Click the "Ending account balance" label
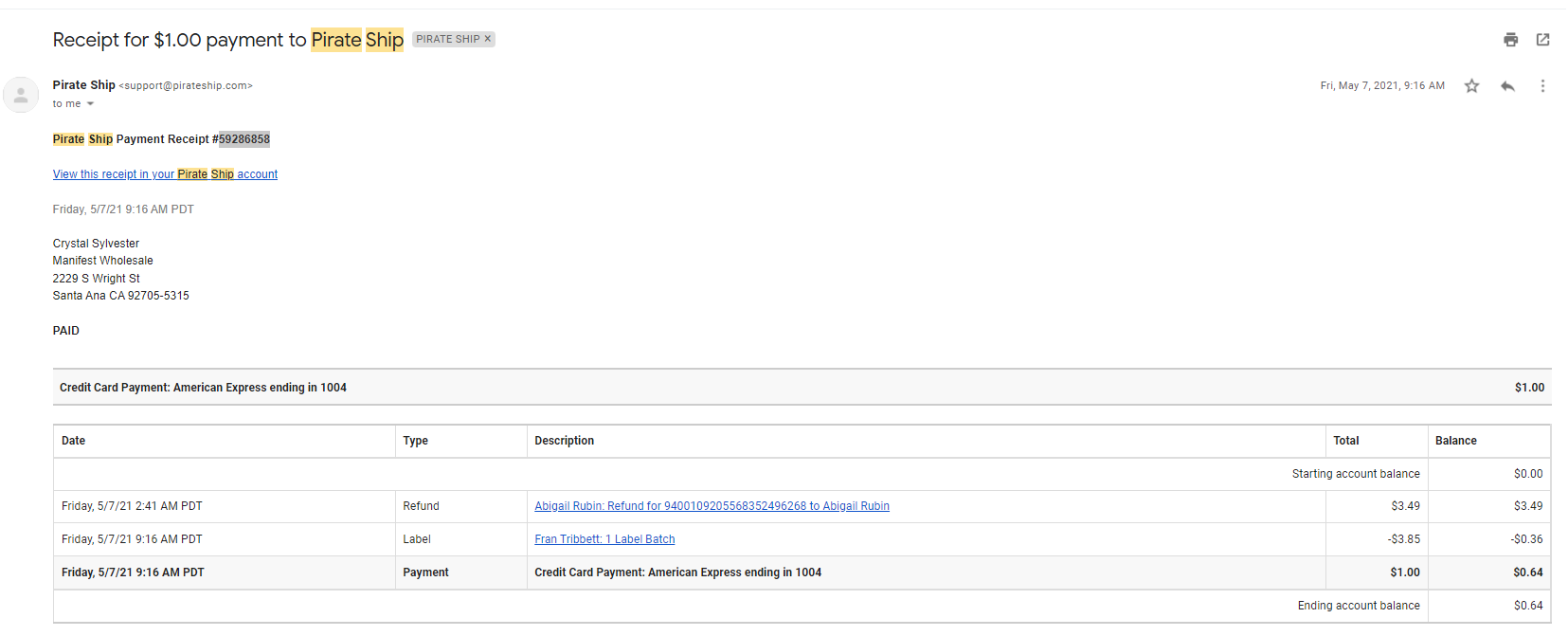 point(1359,606)
